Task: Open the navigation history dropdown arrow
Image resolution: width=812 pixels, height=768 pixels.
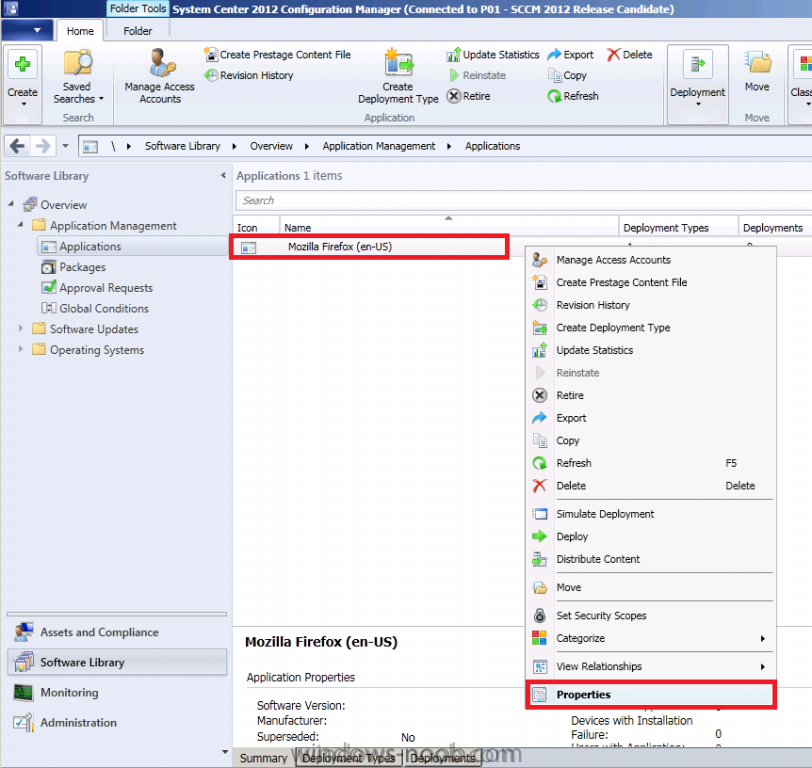Action: [x=65, y=146]
